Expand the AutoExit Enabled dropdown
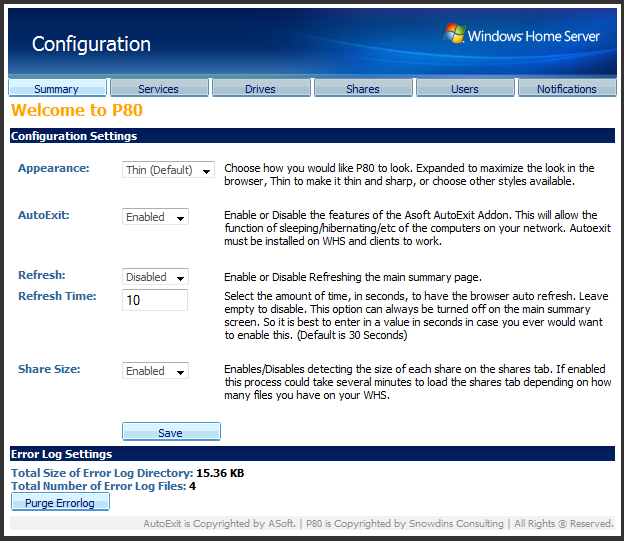 tap(155, 217)
